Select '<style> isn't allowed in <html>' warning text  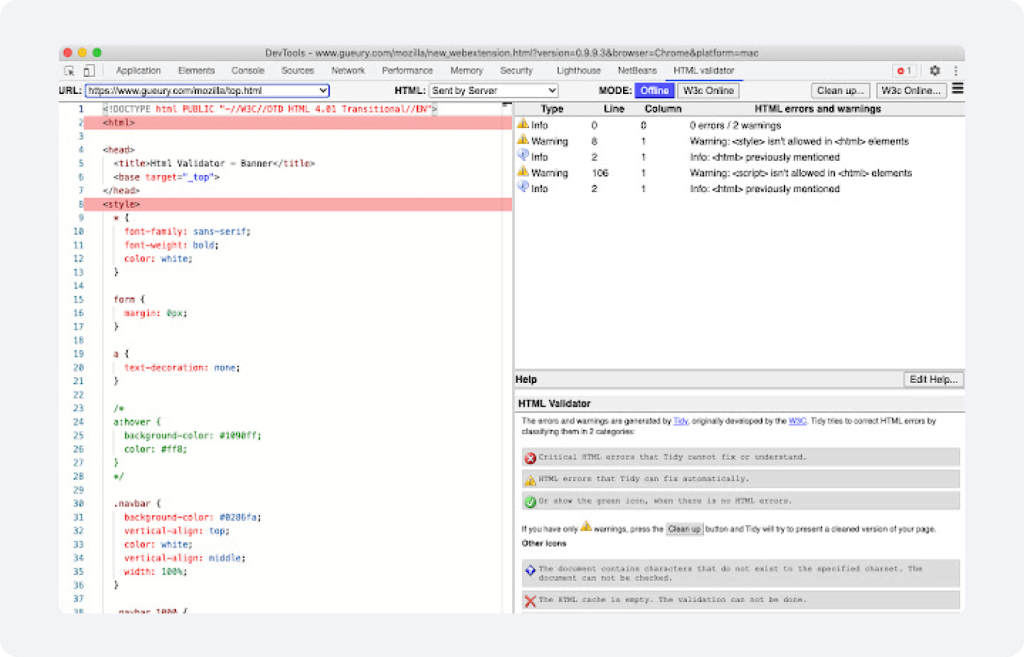coord(799,141)
